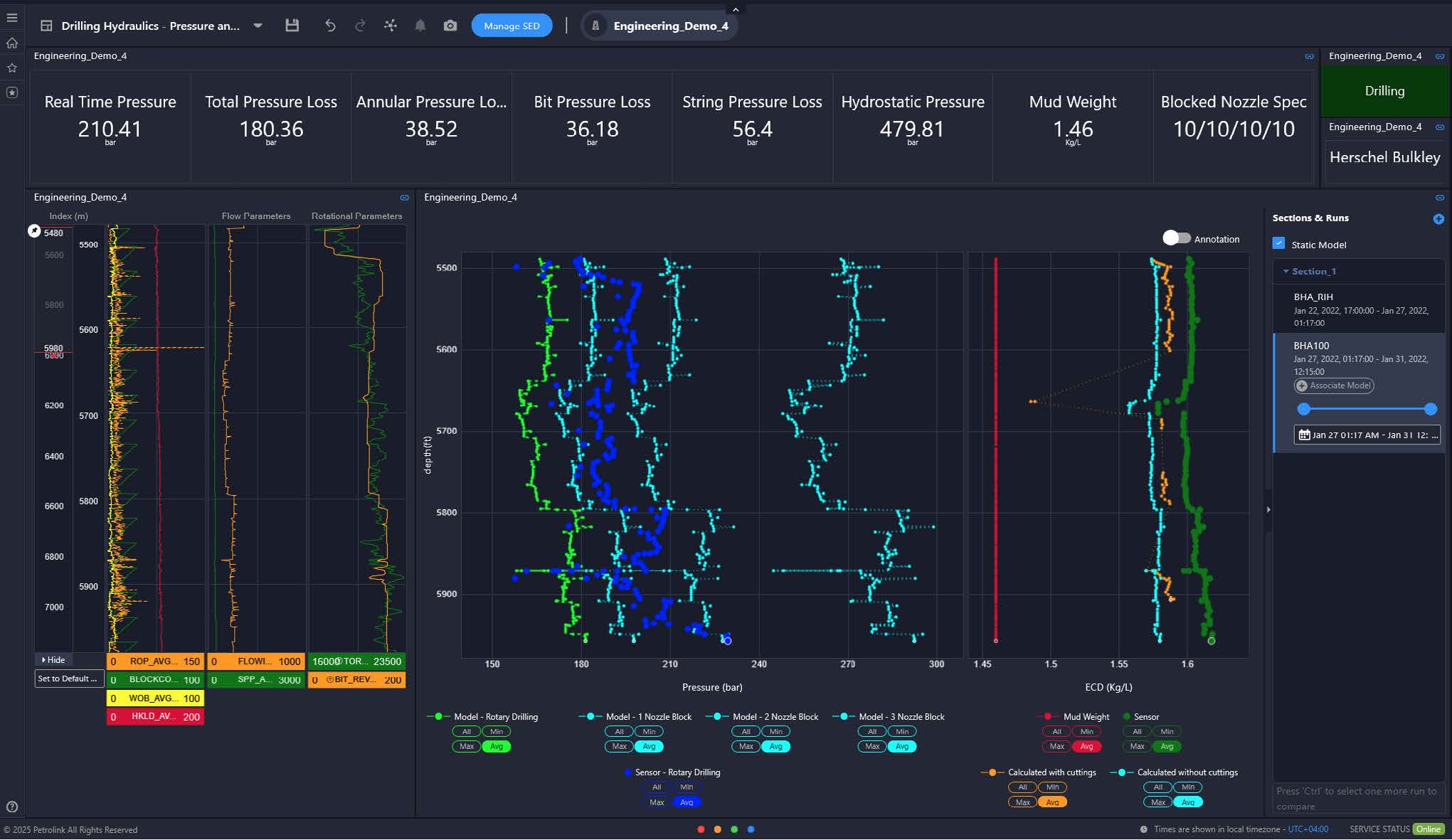Click the undo arrow icon
This screenshot has height=840, width=1452.
pos(330,26)
